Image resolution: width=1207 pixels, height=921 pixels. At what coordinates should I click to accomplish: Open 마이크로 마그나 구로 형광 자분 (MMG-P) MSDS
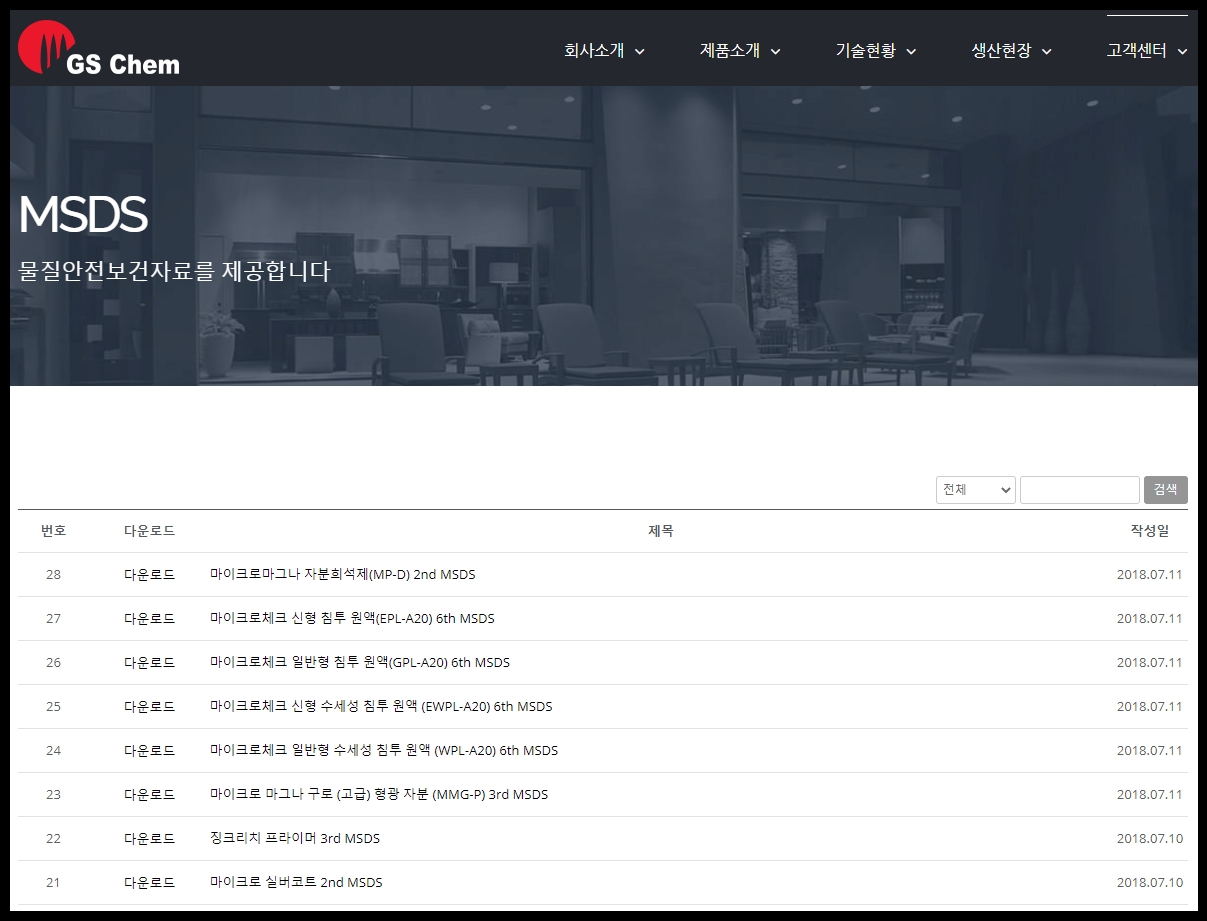click(379, 795)
